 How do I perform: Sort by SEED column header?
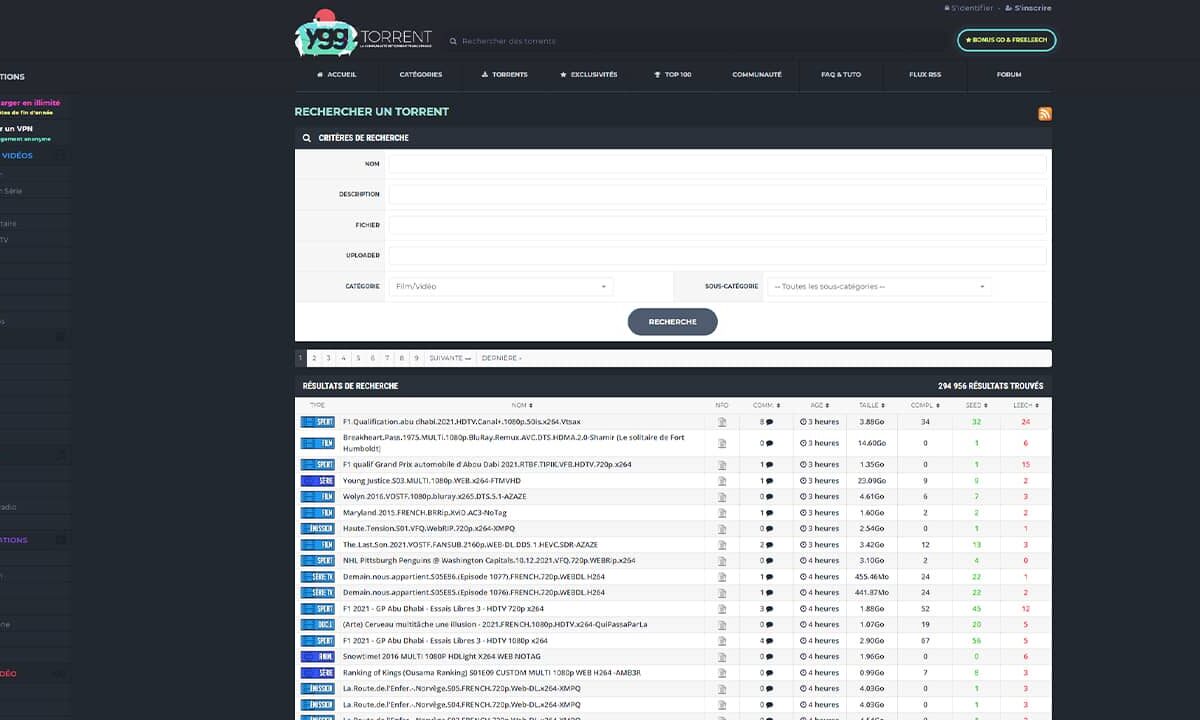click(x=975, y=405)
